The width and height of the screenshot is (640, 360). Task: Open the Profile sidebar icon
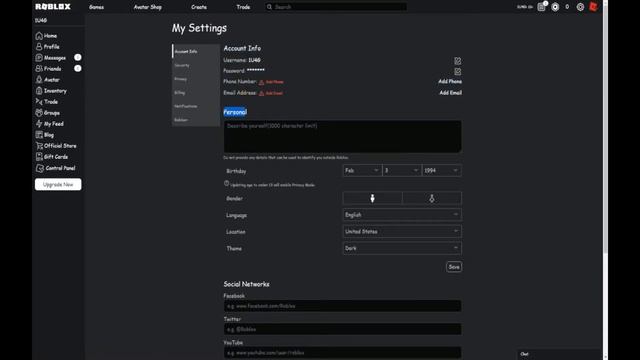[x=39, y=47]
